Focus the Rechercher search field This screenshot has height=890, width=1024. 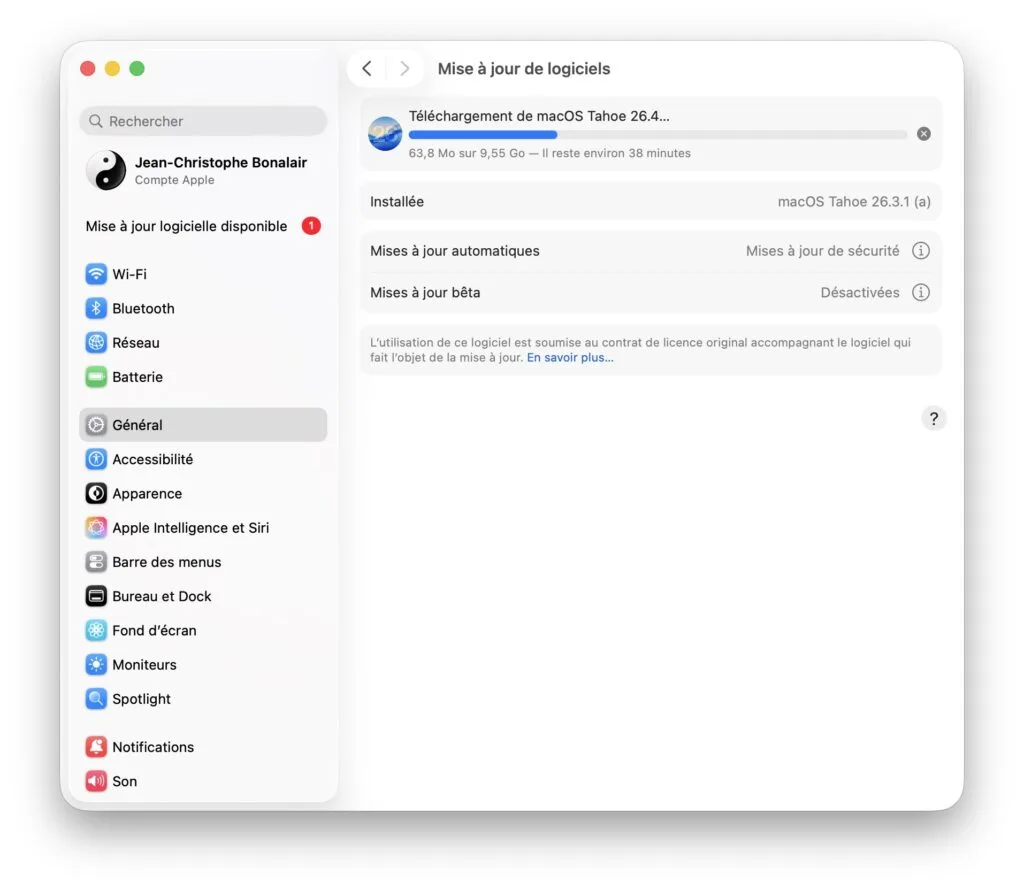[203, 121]
